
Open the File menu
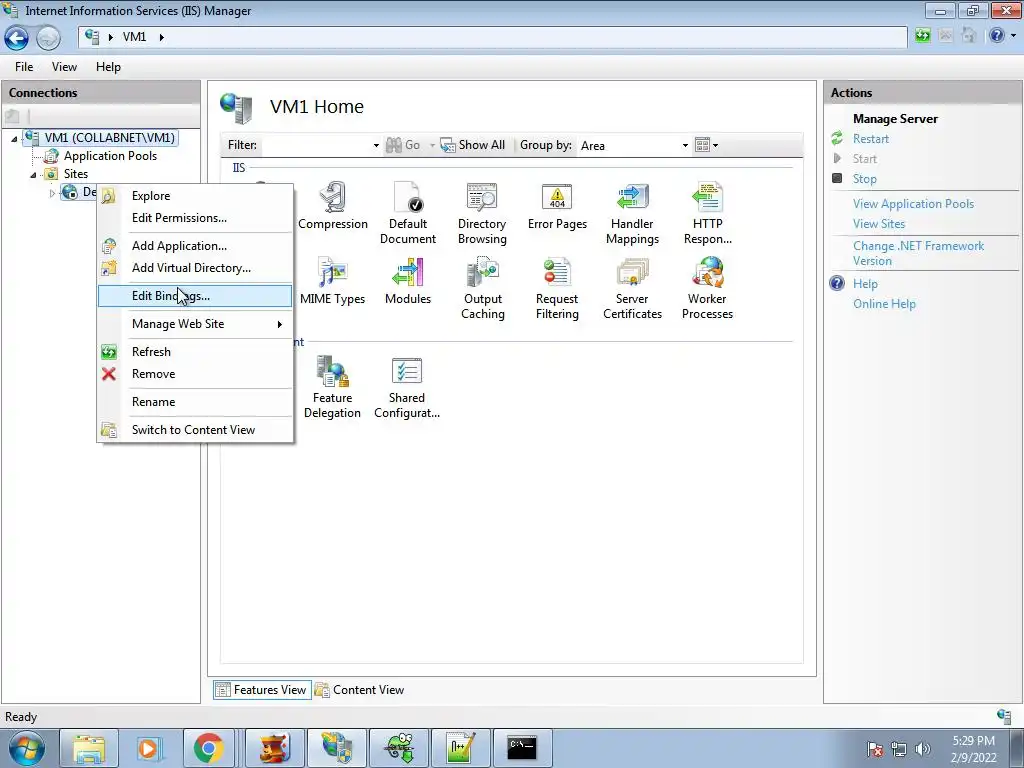(24, 67)
